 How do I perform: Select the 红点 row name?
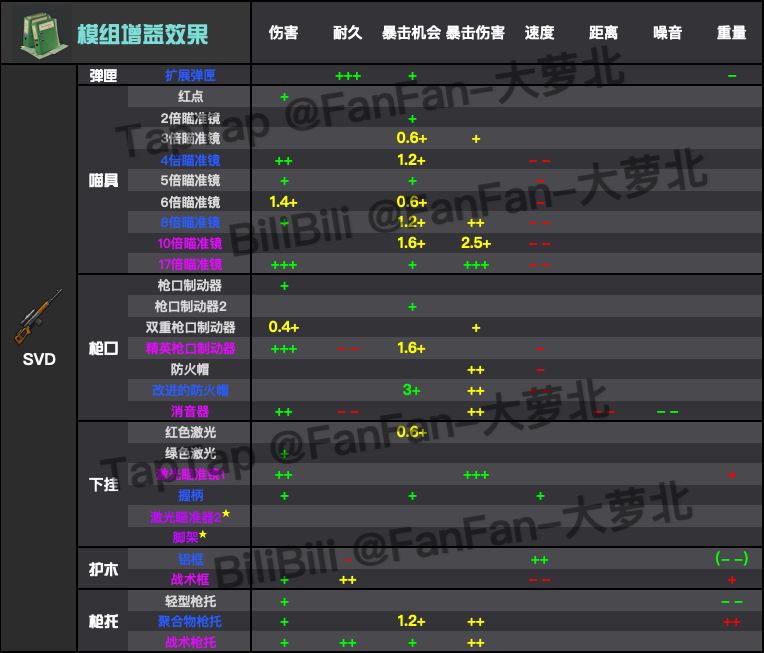pyautogui.click(x=190, y=96)
